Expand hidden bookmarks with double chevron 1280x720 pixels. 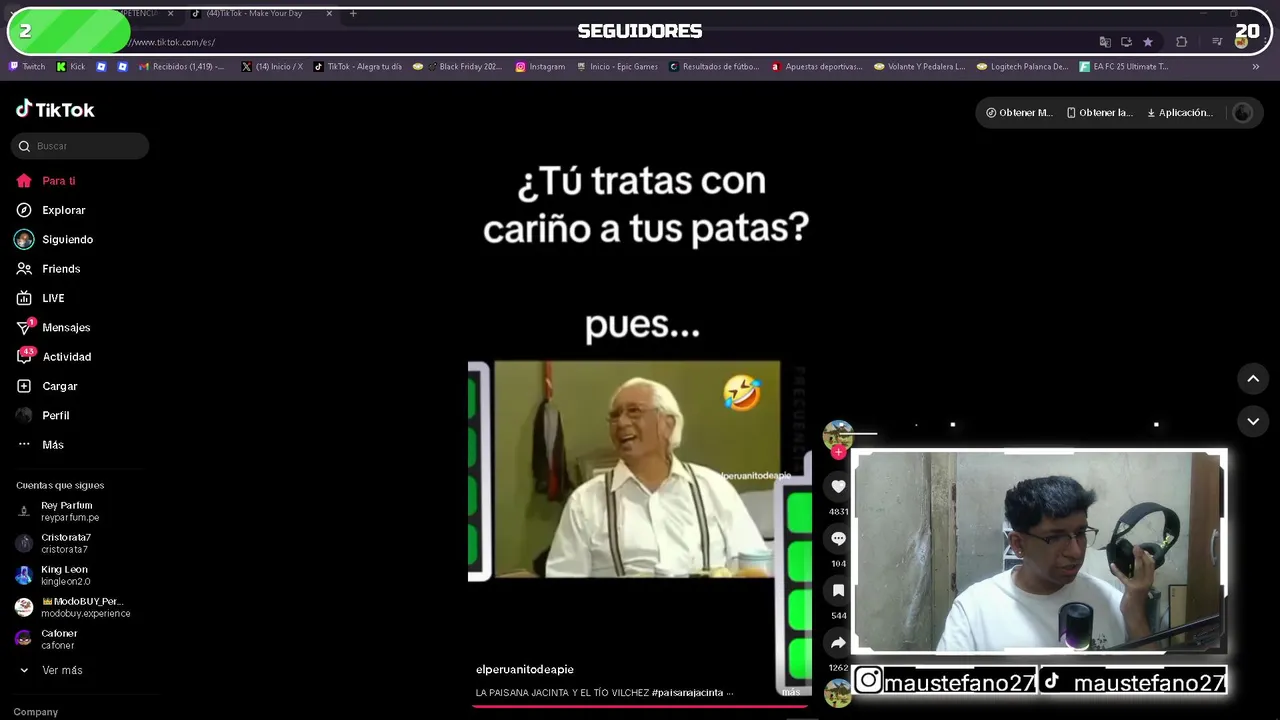click(x=1256, y=67)
